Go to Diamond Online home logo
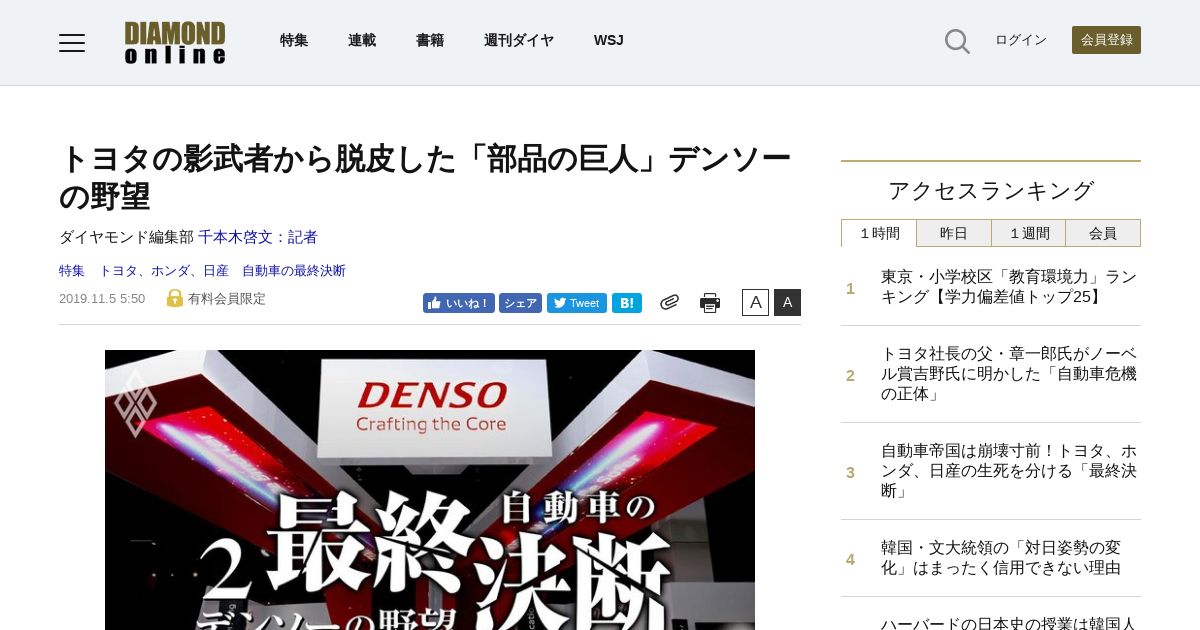This screenshot has height=630, width=1200. click(175, 42)
